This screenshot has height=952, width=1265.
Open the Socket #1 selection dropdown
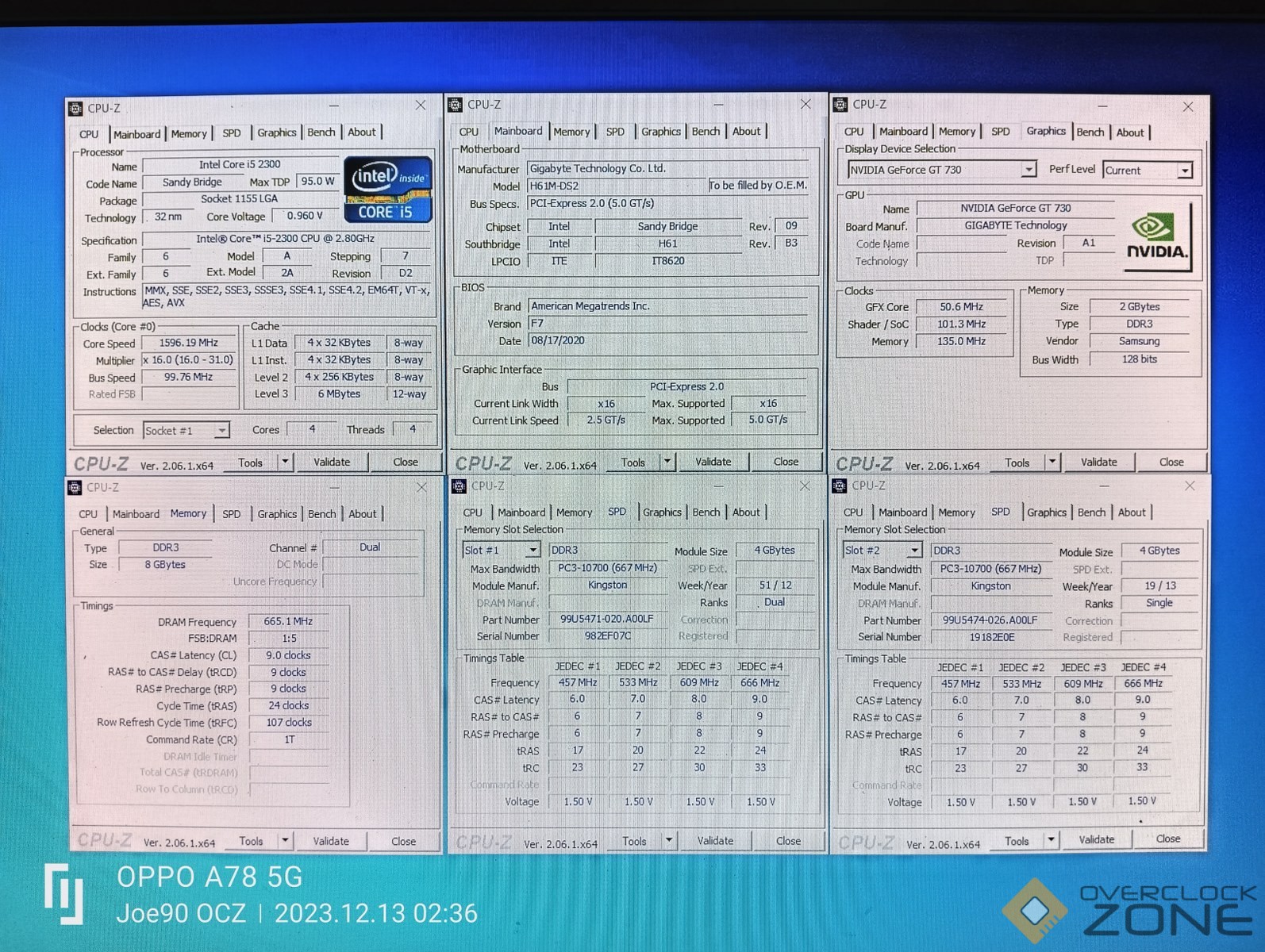tap(186, 430)
